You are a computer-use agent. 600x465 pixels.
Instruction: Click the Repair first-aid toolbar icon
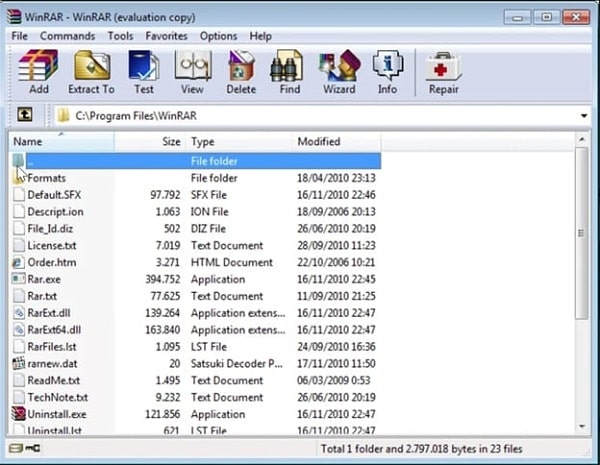coord(443,66)
